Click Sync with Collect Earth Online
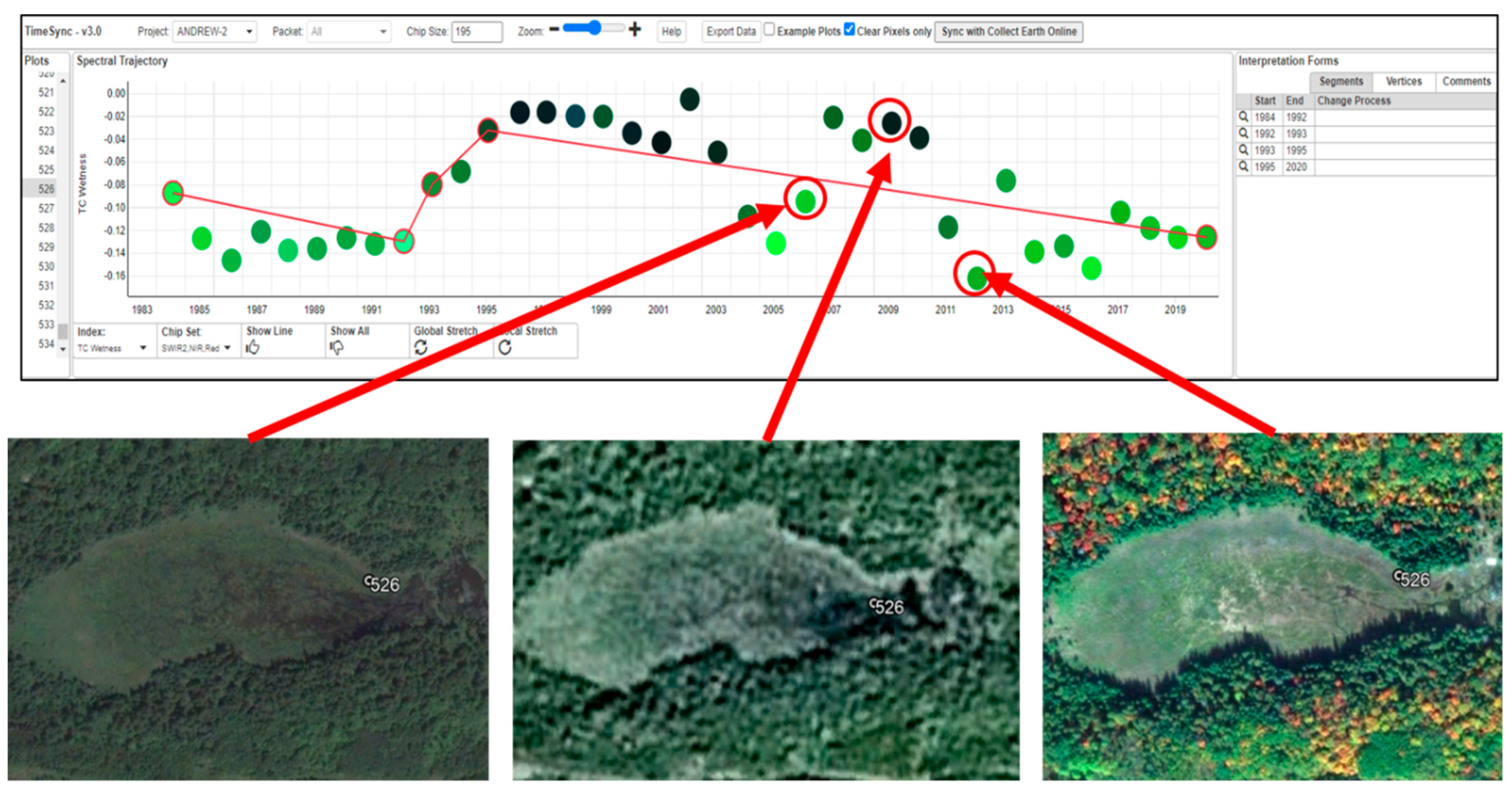Viewport: 1512px width, 792px height. tap(1008, 32)
